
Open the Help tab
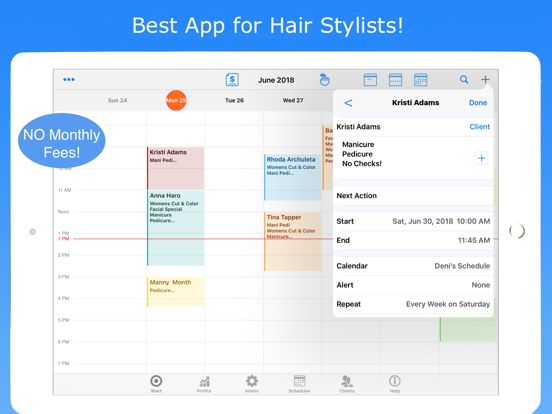395,384
